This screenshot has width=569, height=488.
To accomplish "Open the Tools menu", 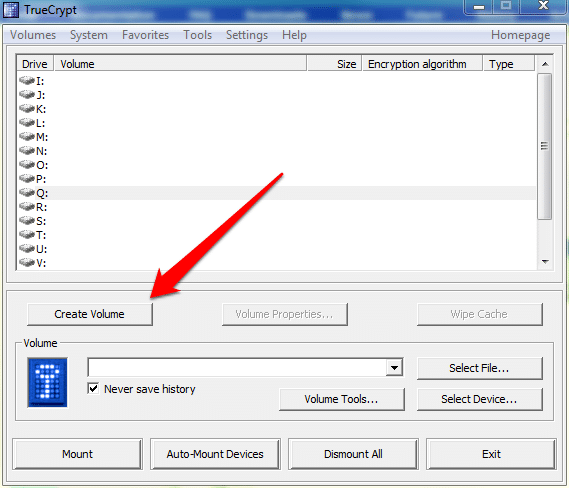I will coord(197,35).
